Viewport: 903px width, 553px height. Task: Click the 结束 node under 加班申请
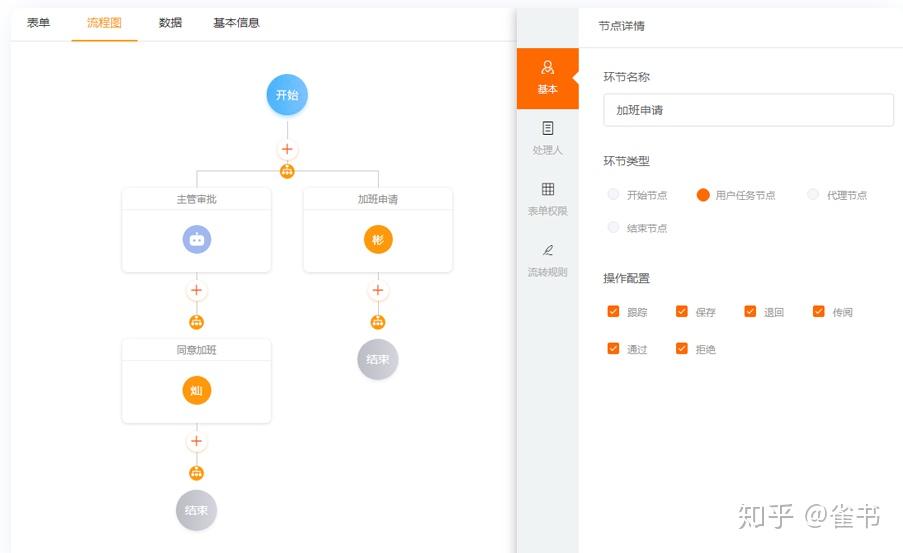378,359
